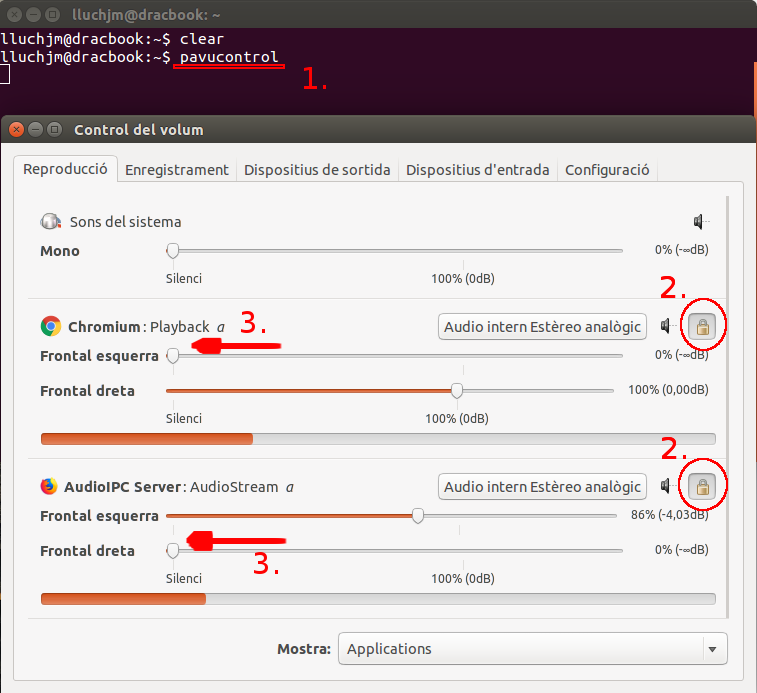Select the Dispositius d'entrada tab
The height and width of the screenshot is (693, 757).
coord(477,170)
